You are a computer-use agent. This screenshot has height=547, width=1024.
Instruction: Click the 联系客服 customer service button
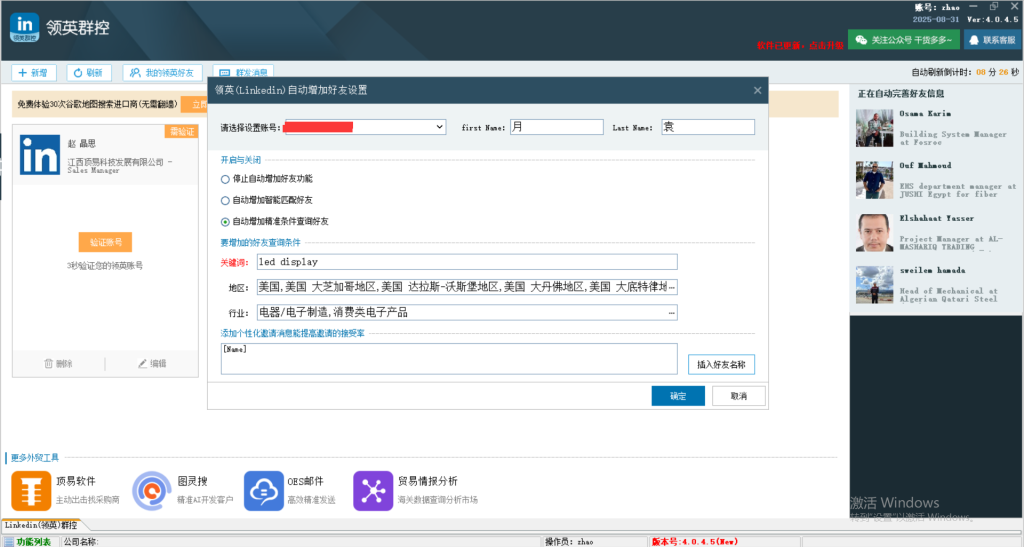[x=990, y=40]
